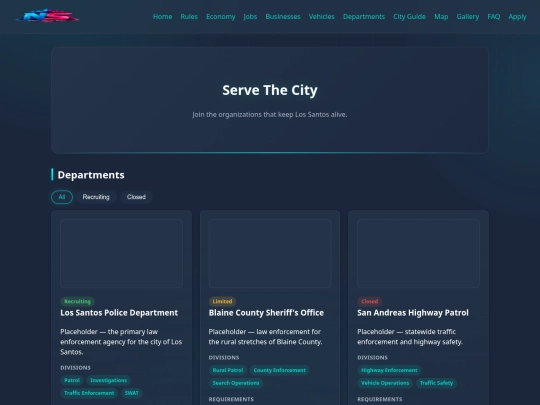Viewport: 540px width, 405px height.
Task: Click the Investigations division tag
Action: (108, 380)
